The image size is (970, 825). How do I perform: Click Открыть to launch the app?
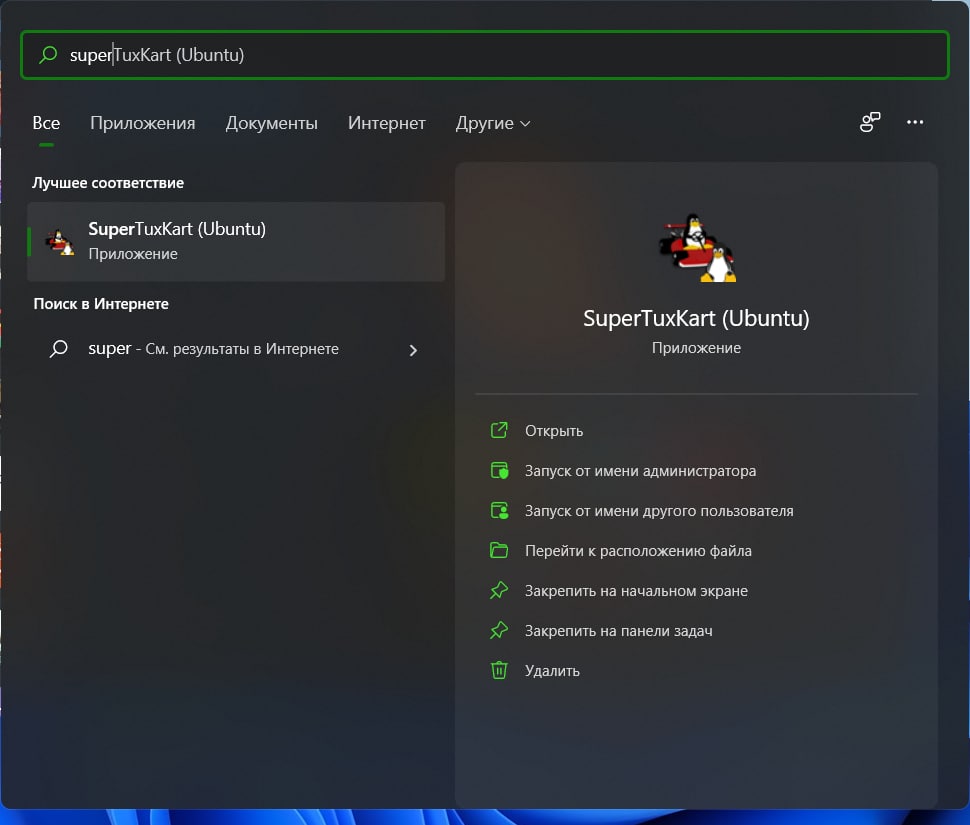554,430
